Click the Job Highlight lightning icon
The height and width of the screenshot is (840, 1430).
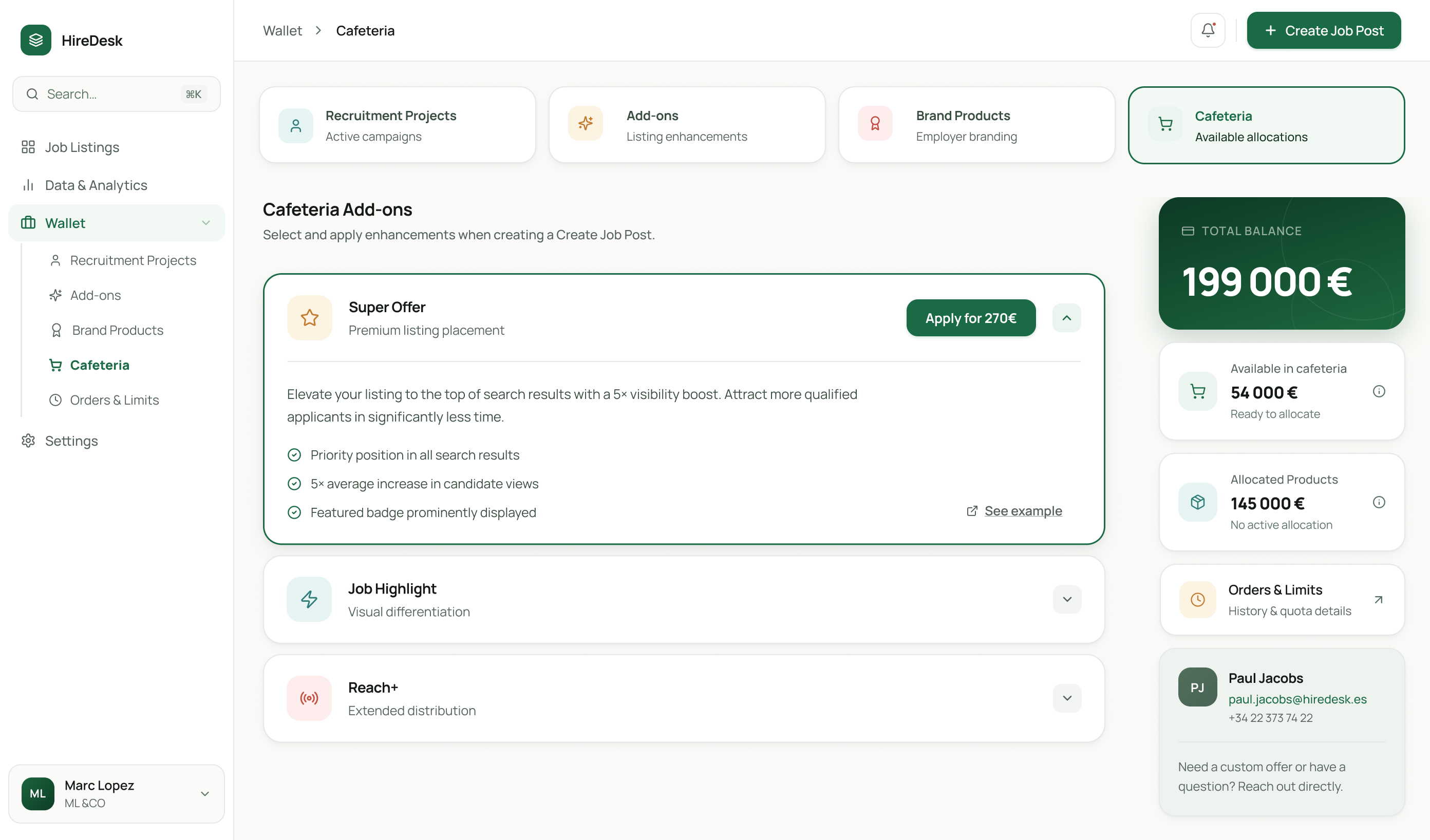pyautogui.click(x=309, y=600)
